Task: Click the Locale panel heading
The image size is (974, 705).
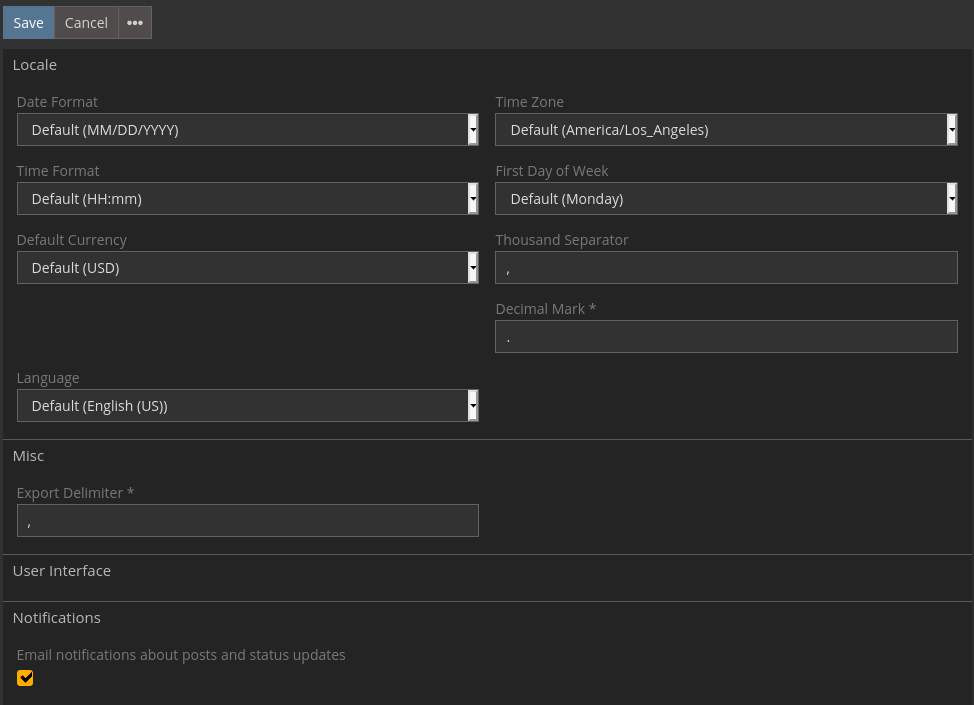Action: [35, 65]
